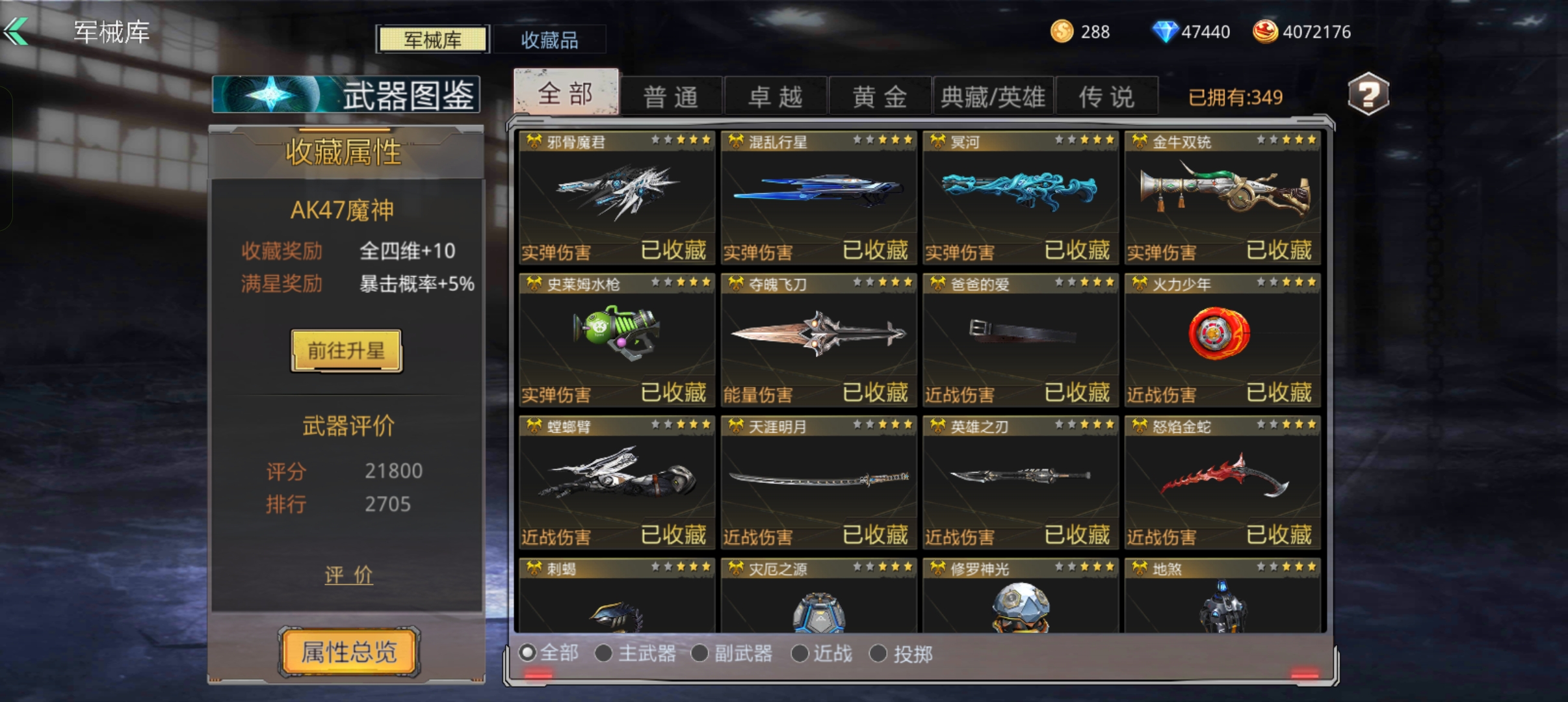The height and width of the screenshot is (702, 1568).
Task: Click the back arrow icon
Action: (x=16, y=31)
